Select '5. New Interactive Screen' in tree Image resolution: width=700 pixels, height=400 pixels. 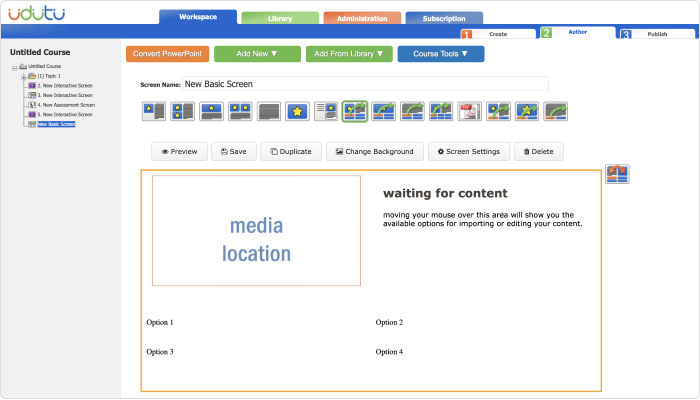coord(65,115)
